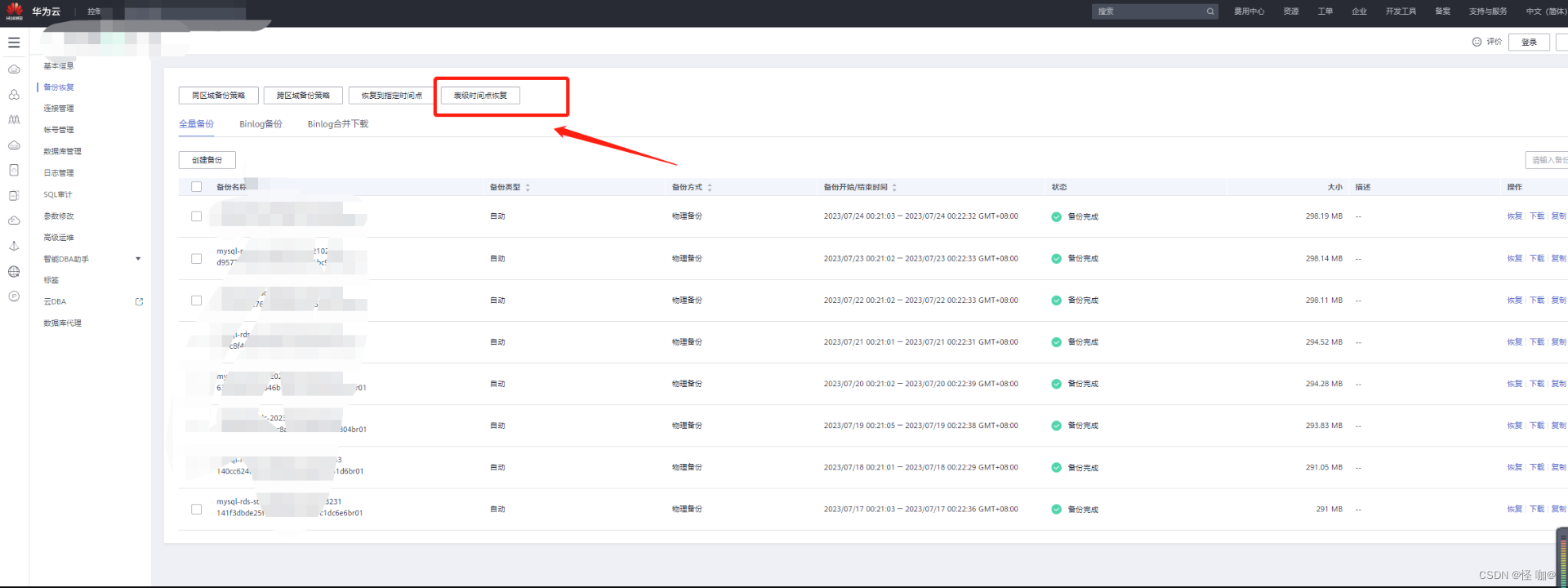This screenshot has height=588, width=1568.
Task: Open 开发工具 in the top navigation
Action: [1401, 11]
